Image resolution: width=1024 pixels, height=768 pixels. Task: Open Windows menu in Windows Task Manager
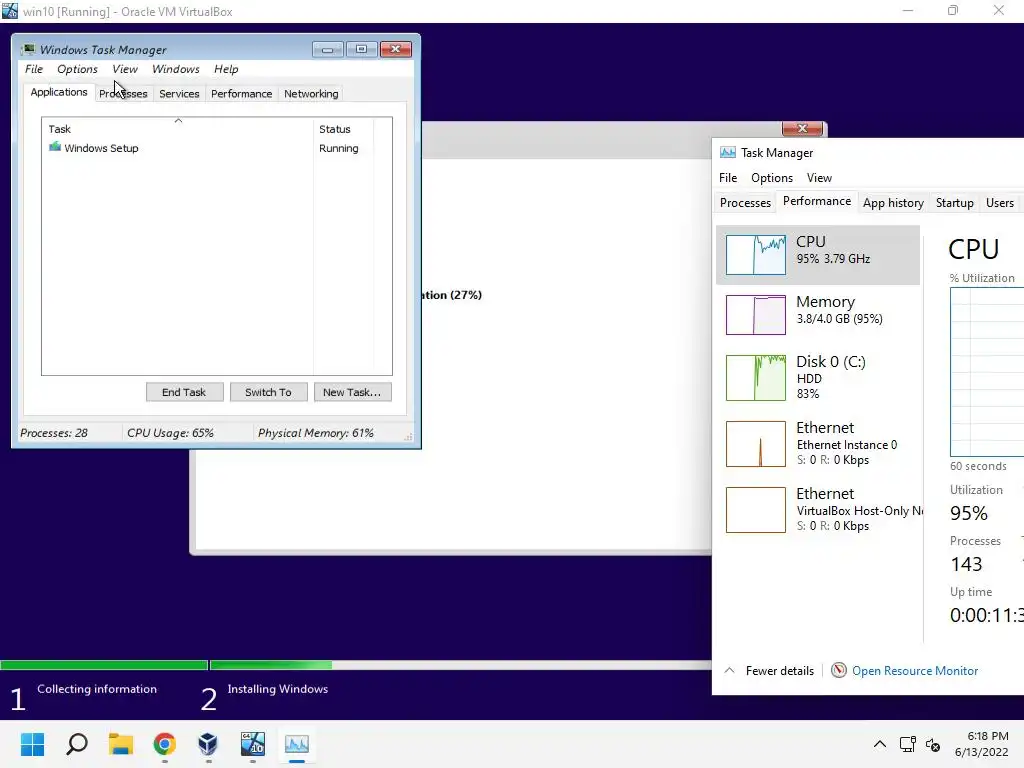point(176,69)
